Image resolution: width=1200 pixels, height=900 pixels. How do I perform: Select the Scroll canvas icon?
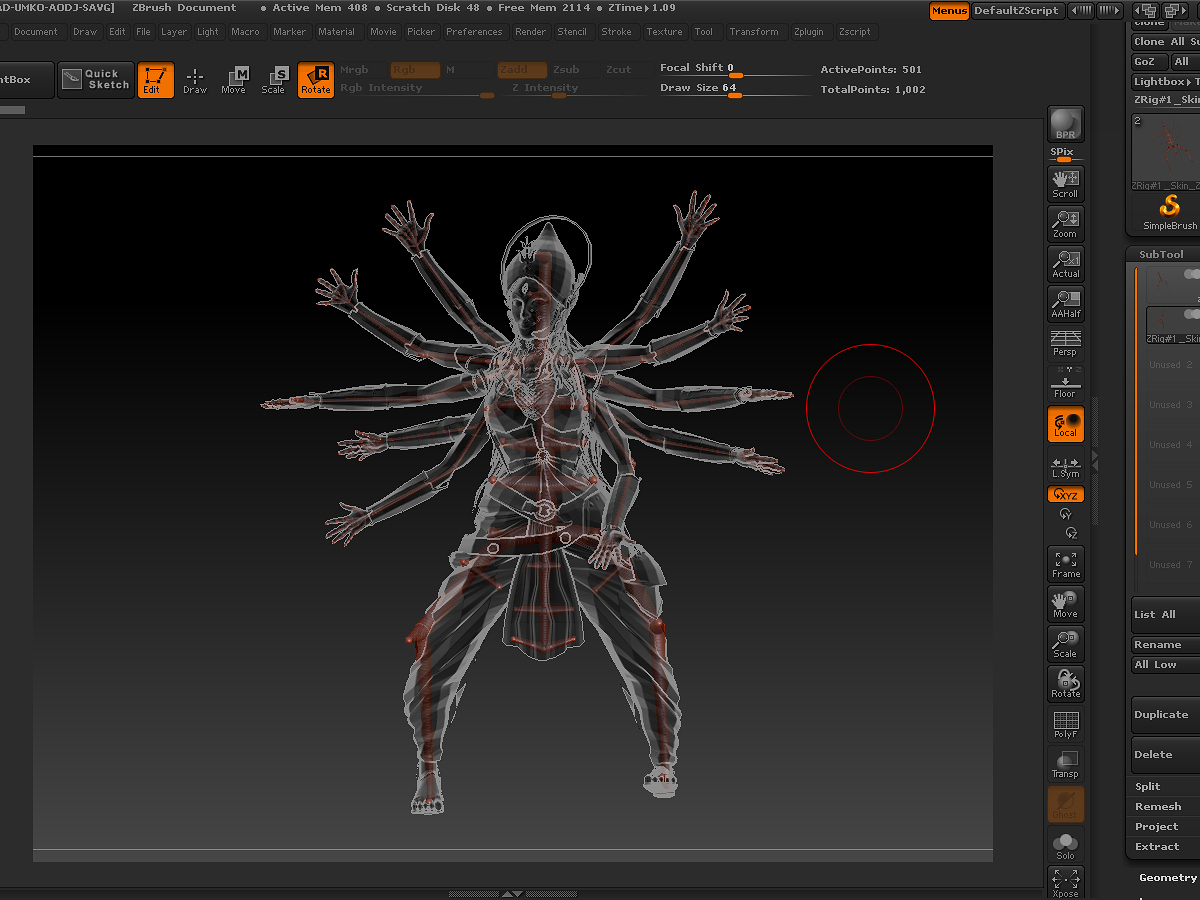(x=1065, y=184)
